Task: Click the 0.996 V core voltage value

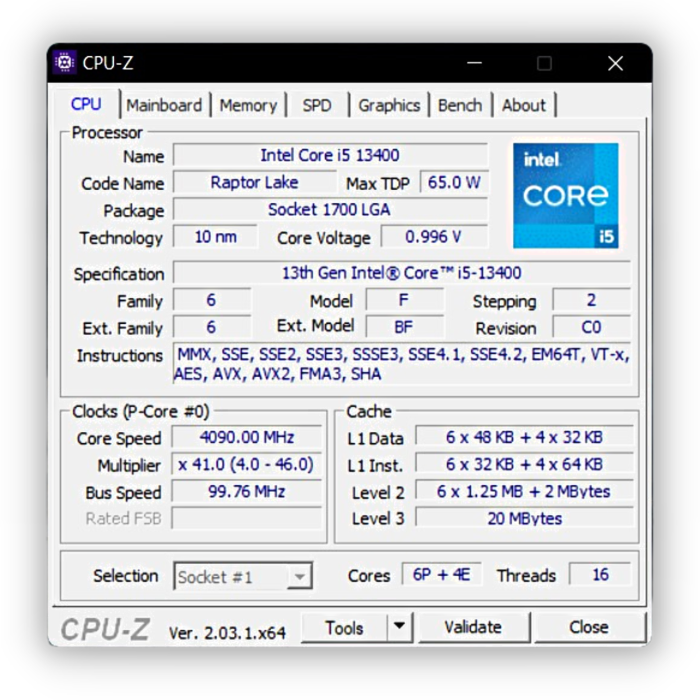Action: [x=433, y=237]
